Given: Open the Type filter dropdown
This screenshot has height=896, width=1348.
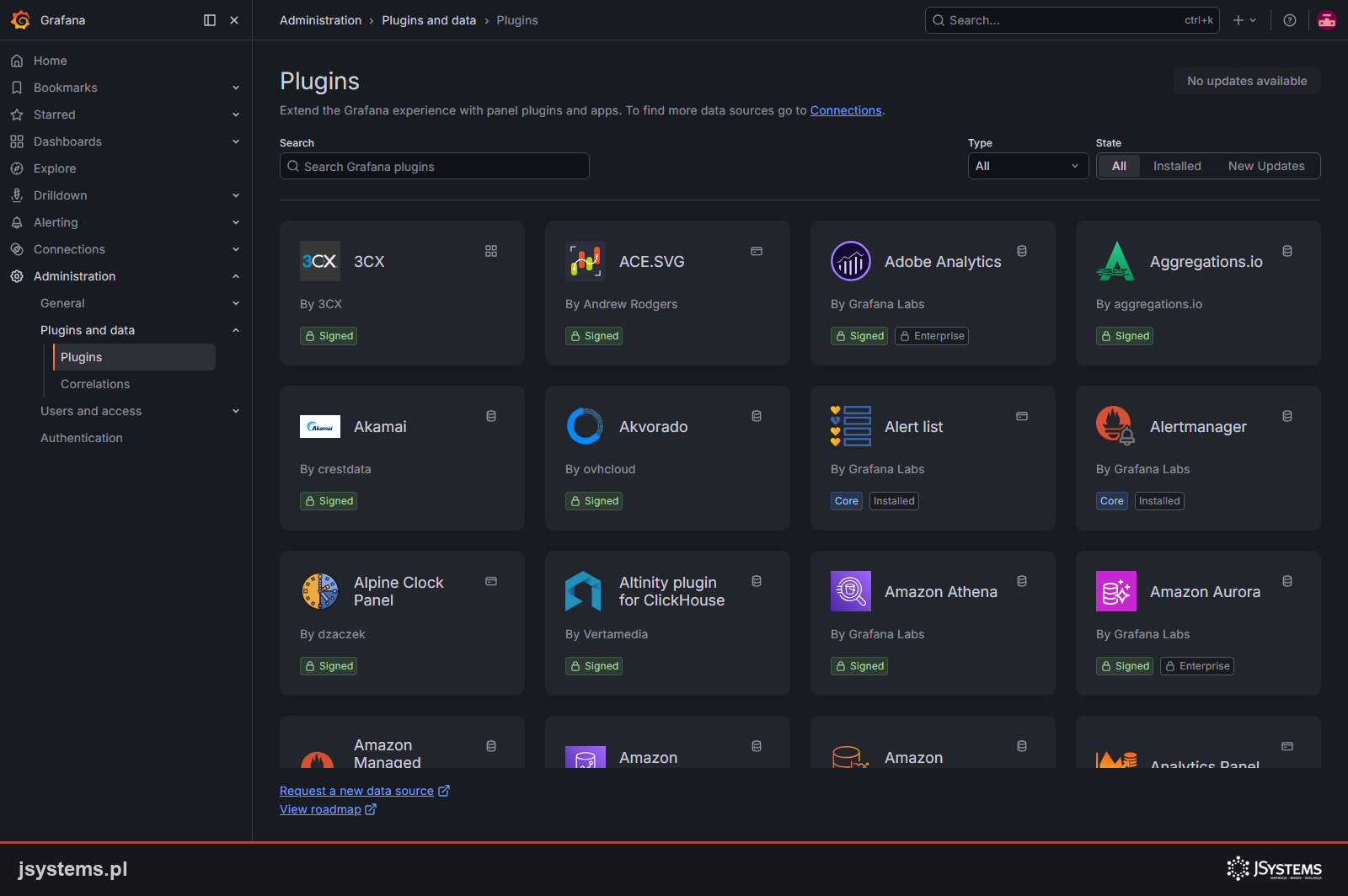Looking at the screenshot, I should (x=1028, y=166).
